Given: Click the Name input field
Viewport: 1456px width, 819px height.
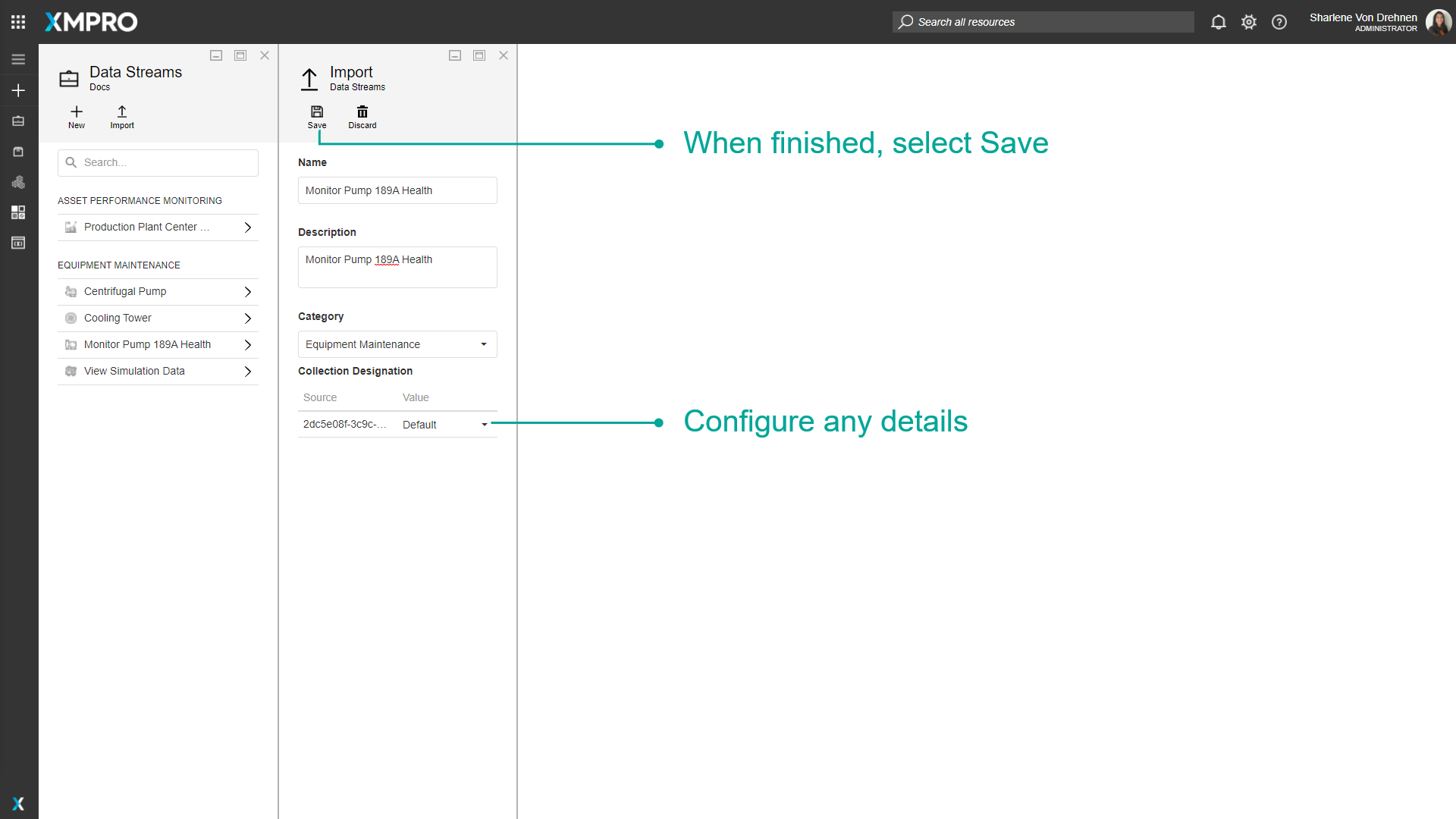Looking at the screenshot, I should [x=397, y=190].
